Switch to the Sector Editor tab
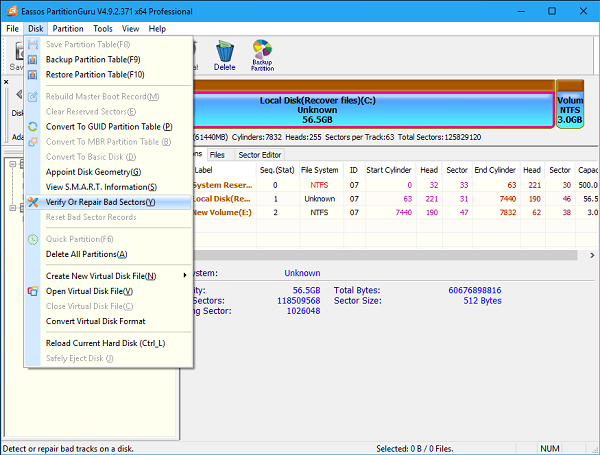 tap(259, 155)
